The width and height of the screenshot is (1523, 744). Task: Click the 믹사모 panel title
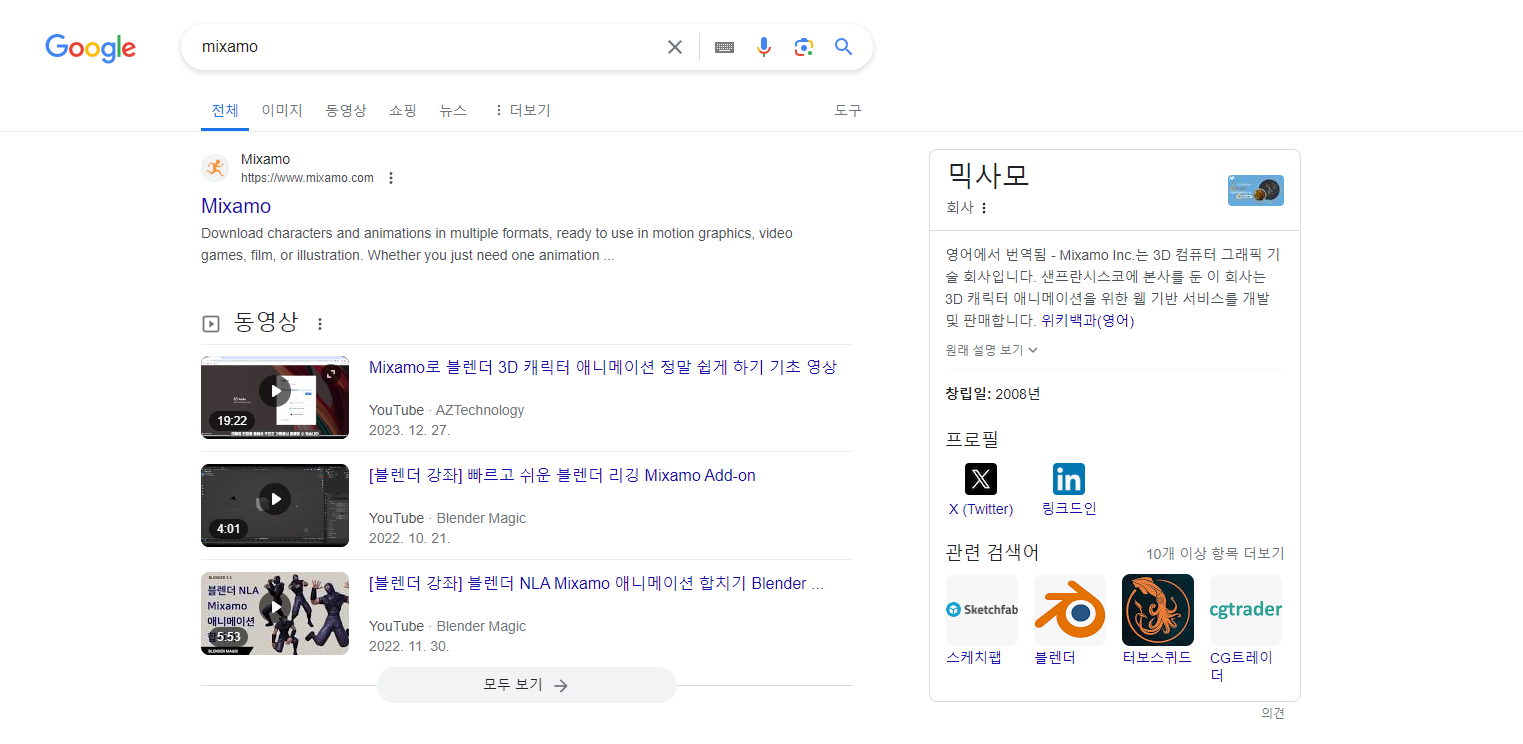pos(988,176)
